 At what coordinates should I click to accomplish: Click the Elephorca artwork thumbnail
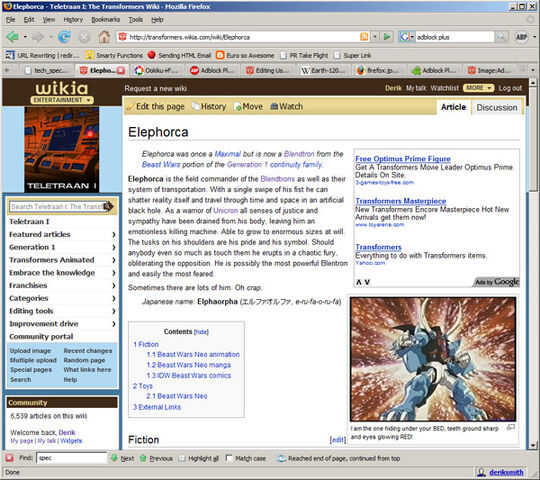(433, 359)
